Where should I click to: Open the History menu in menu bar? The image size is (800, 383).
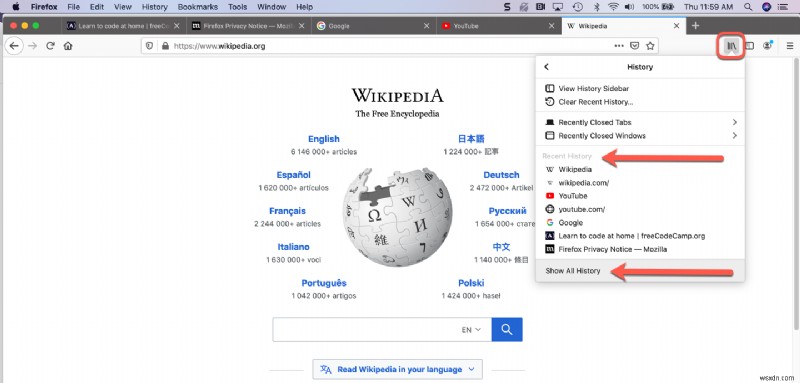click(154, 7)
